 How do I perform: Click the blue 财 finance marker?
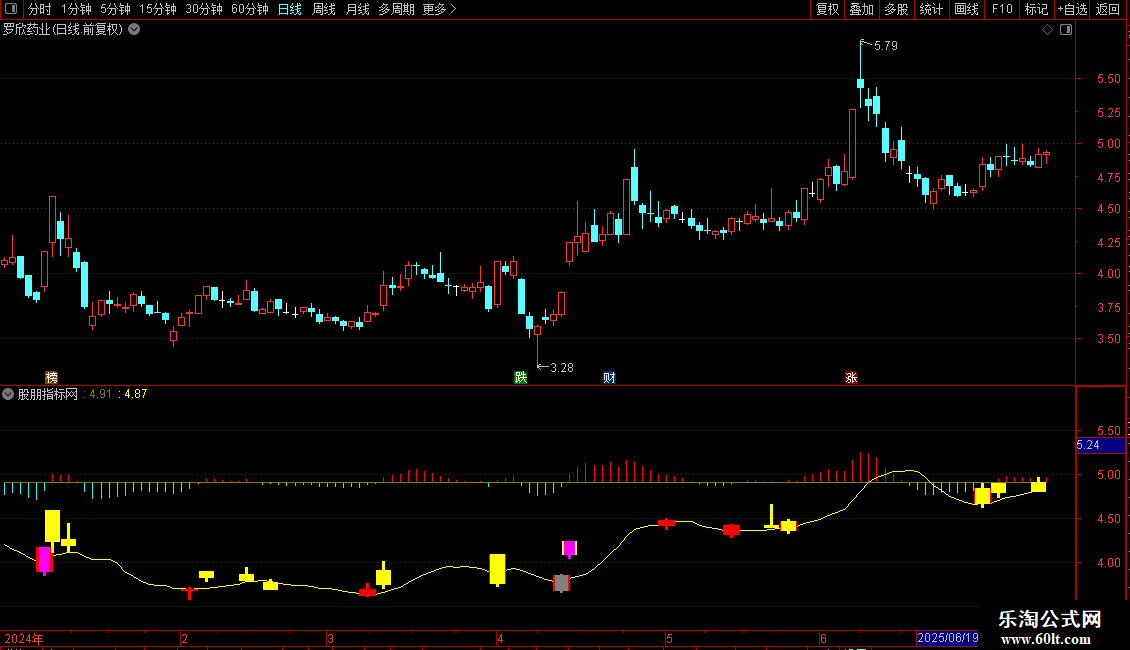(x=609, y=378)
